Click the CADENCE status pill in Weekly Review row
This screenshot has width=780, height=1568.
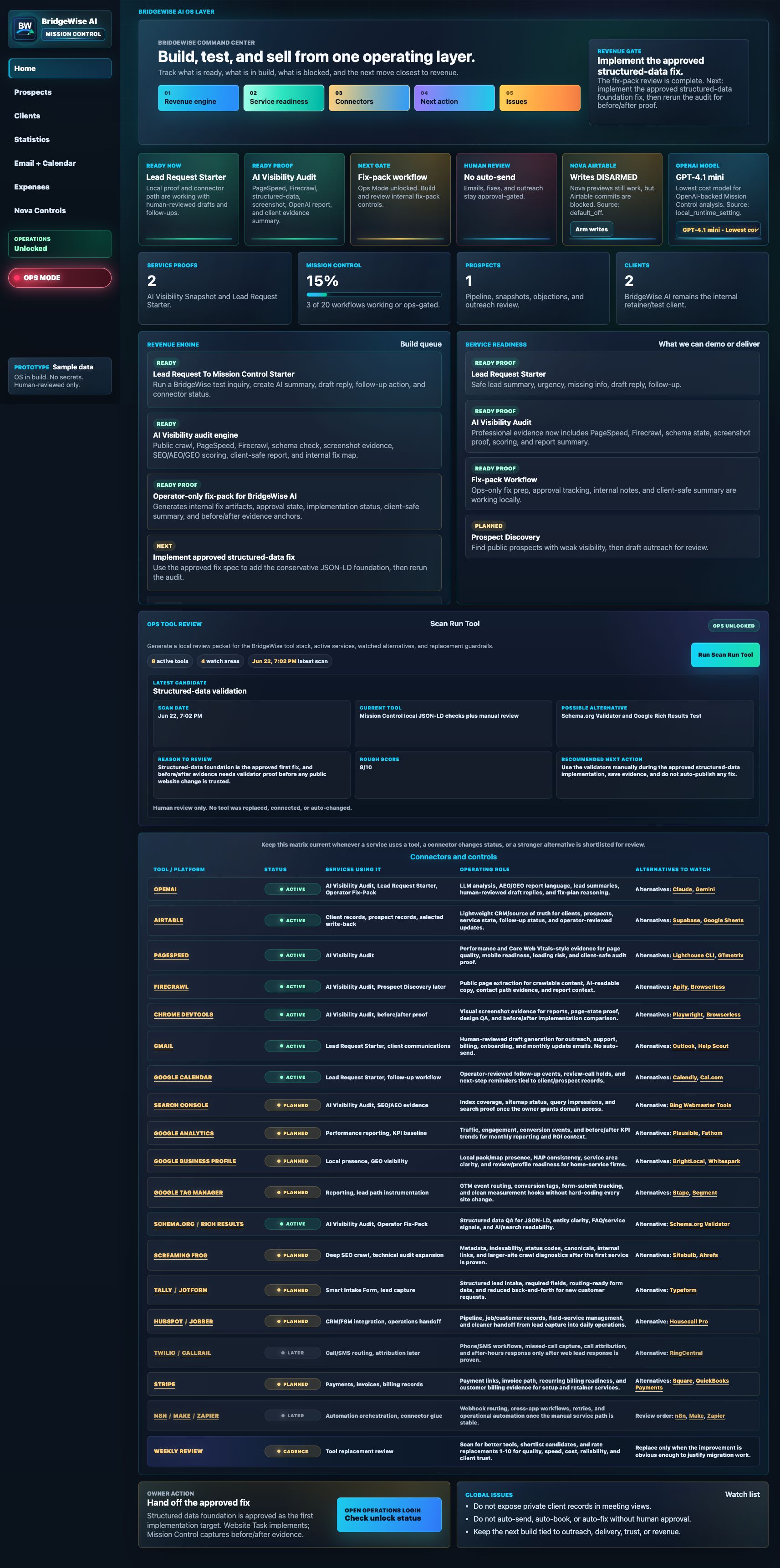coord(292,1452)
